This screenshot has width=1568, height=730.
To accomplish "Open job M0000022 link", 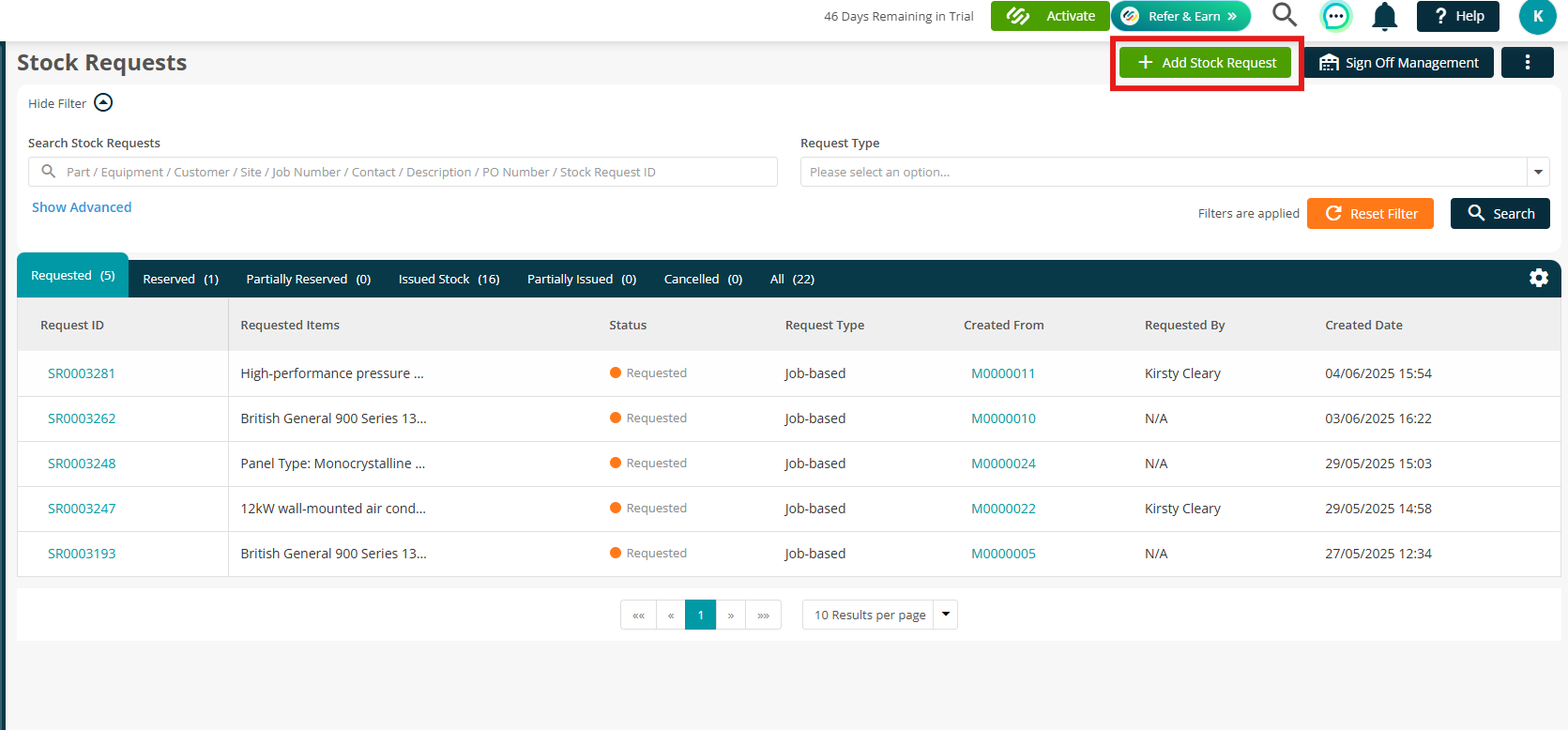I will [1003, 509].
